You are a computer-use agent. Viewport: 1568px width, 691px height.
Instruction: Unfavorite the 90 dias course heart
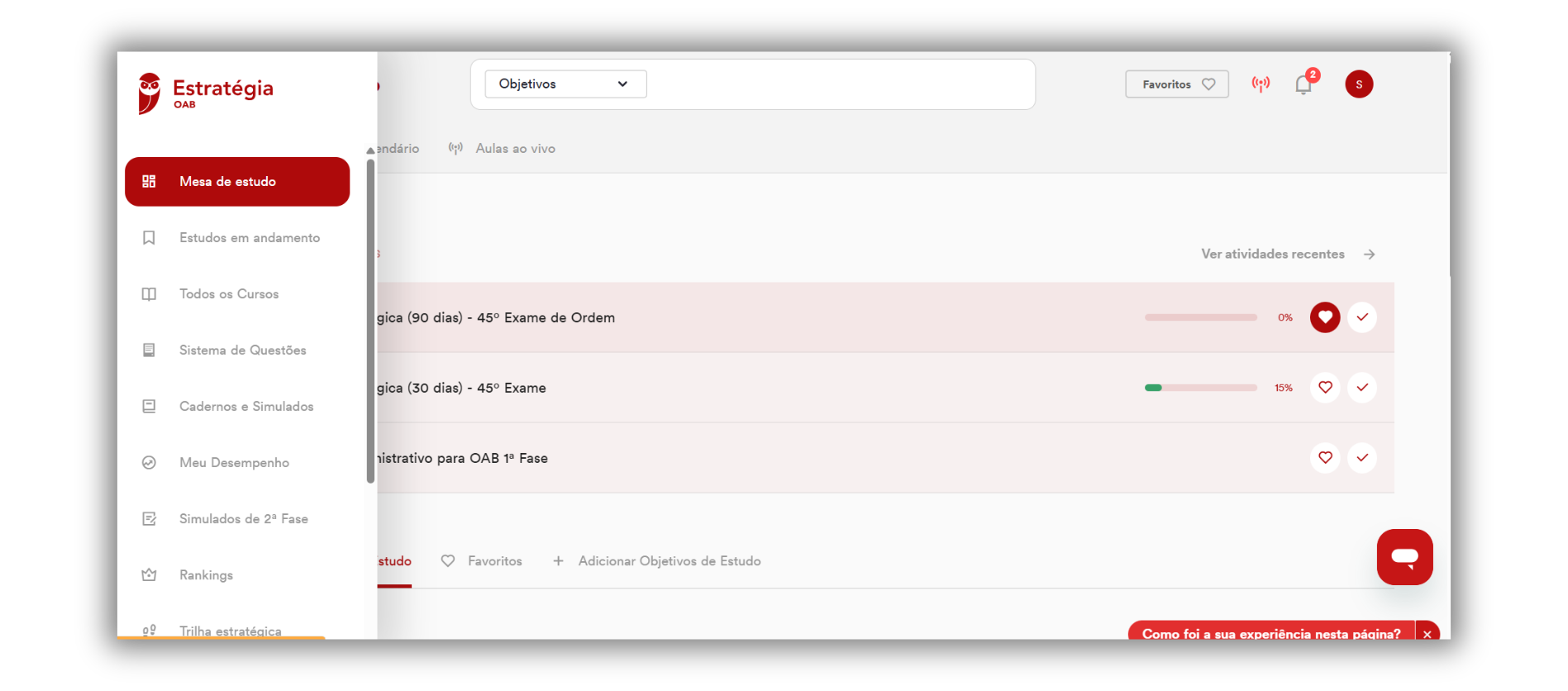tap(1325, 317)
